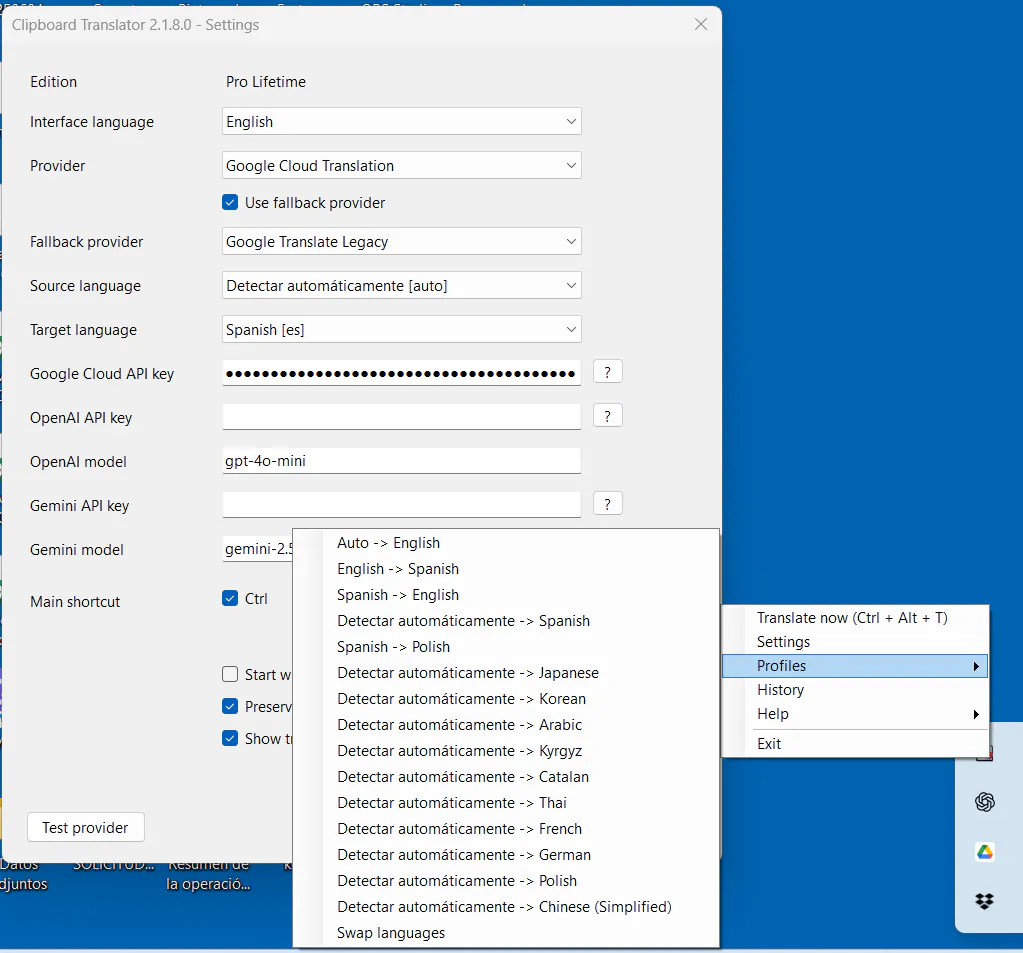Select Settings in tray menu
Viewport: 1023px width, 953px height.
tap(855, 642)
